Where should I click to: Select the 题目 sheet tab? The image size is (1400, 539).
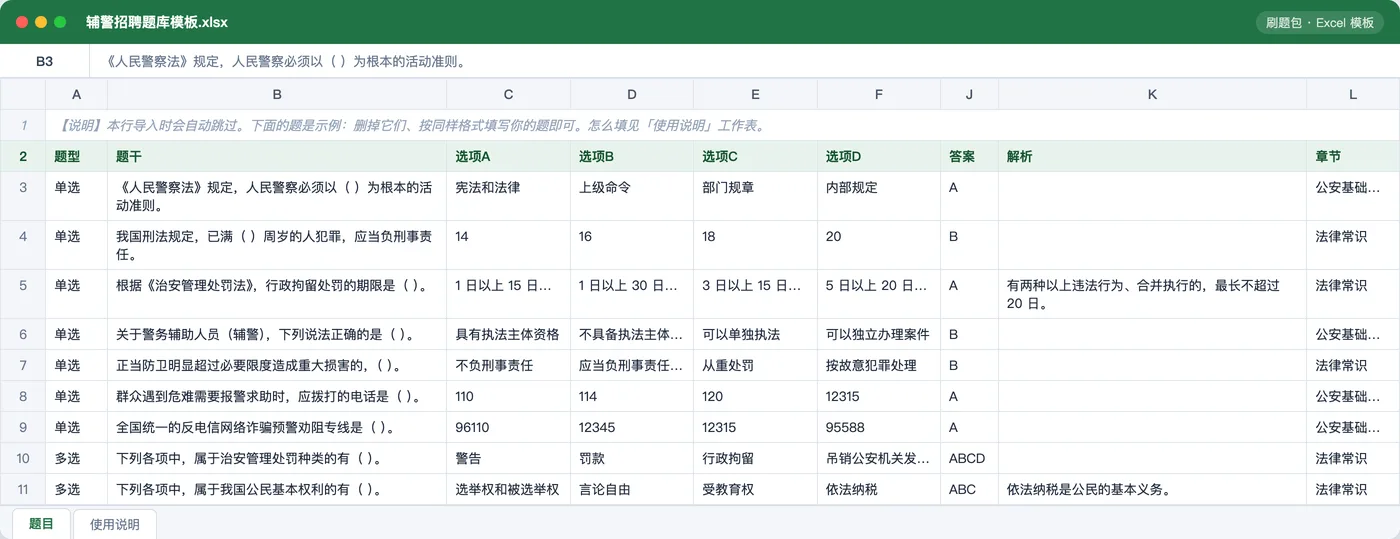click(x=41, y=524)
